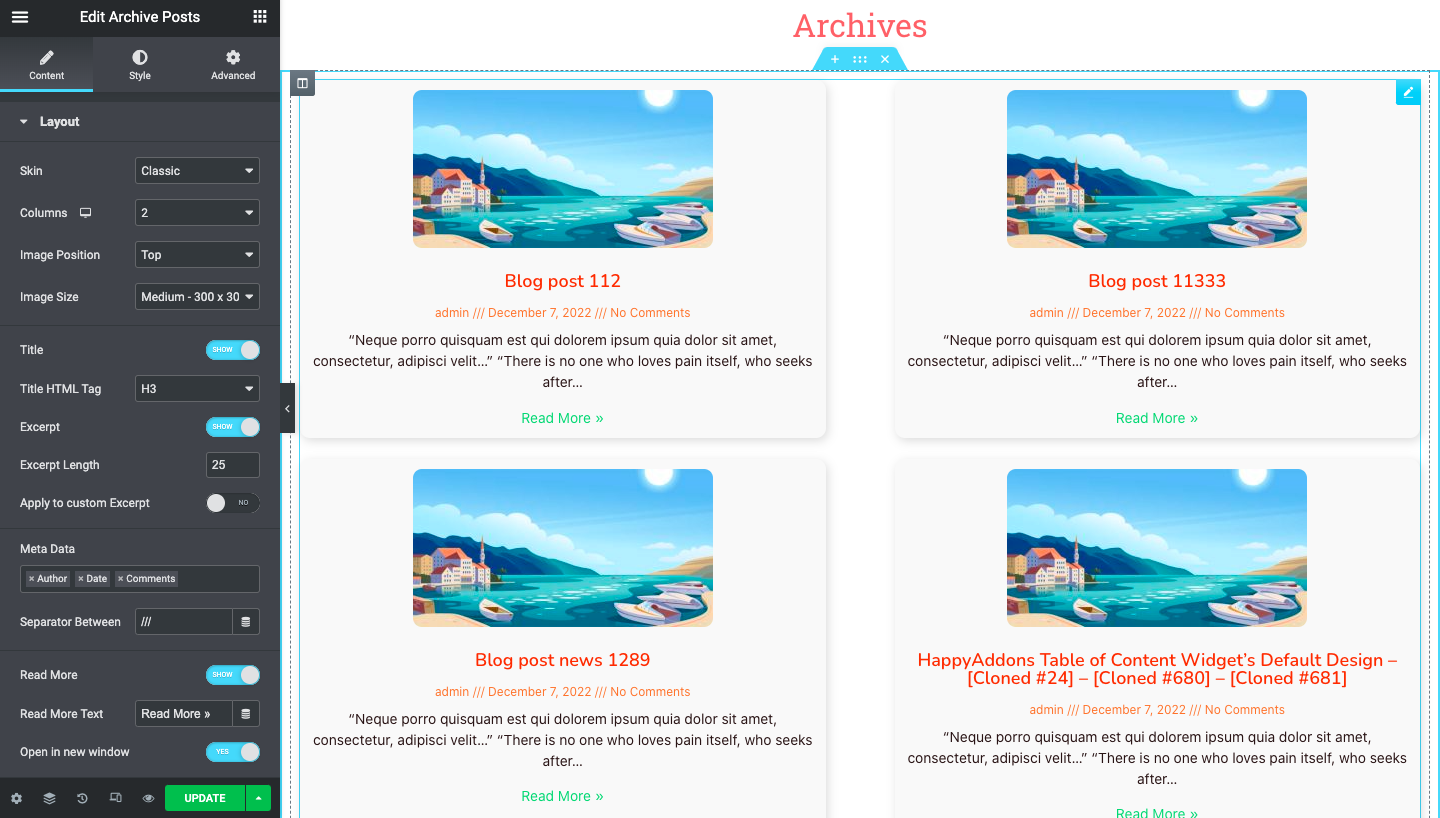Open the Navigator panel icon
The height and width of the screenshot is (818, 1440).
(49, 798)
